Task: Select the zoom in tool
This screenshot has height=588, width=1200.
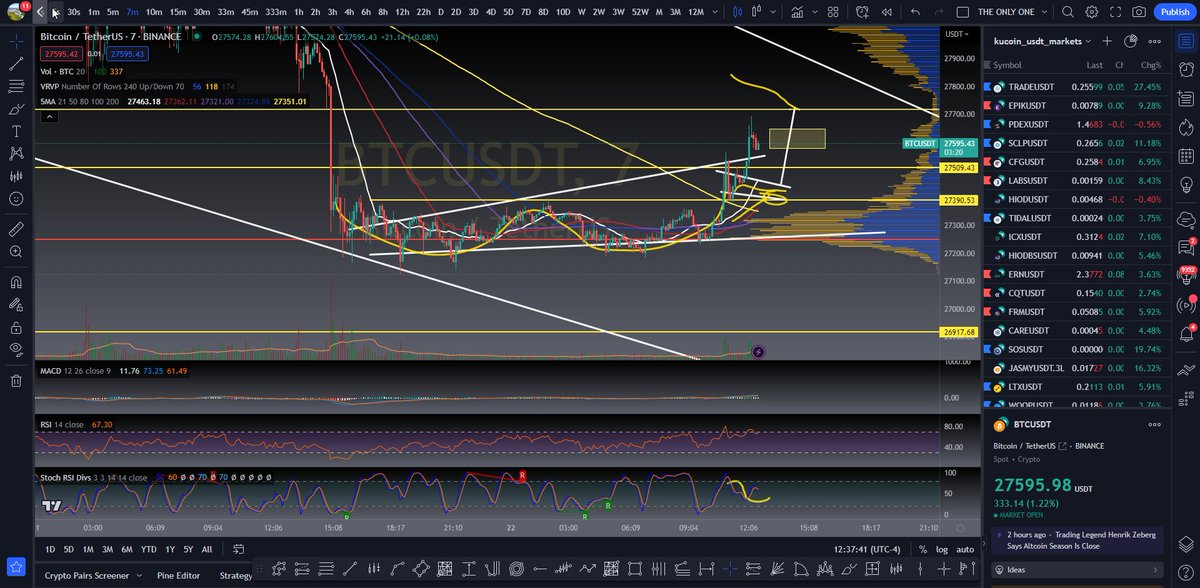Action: (16, 251)
